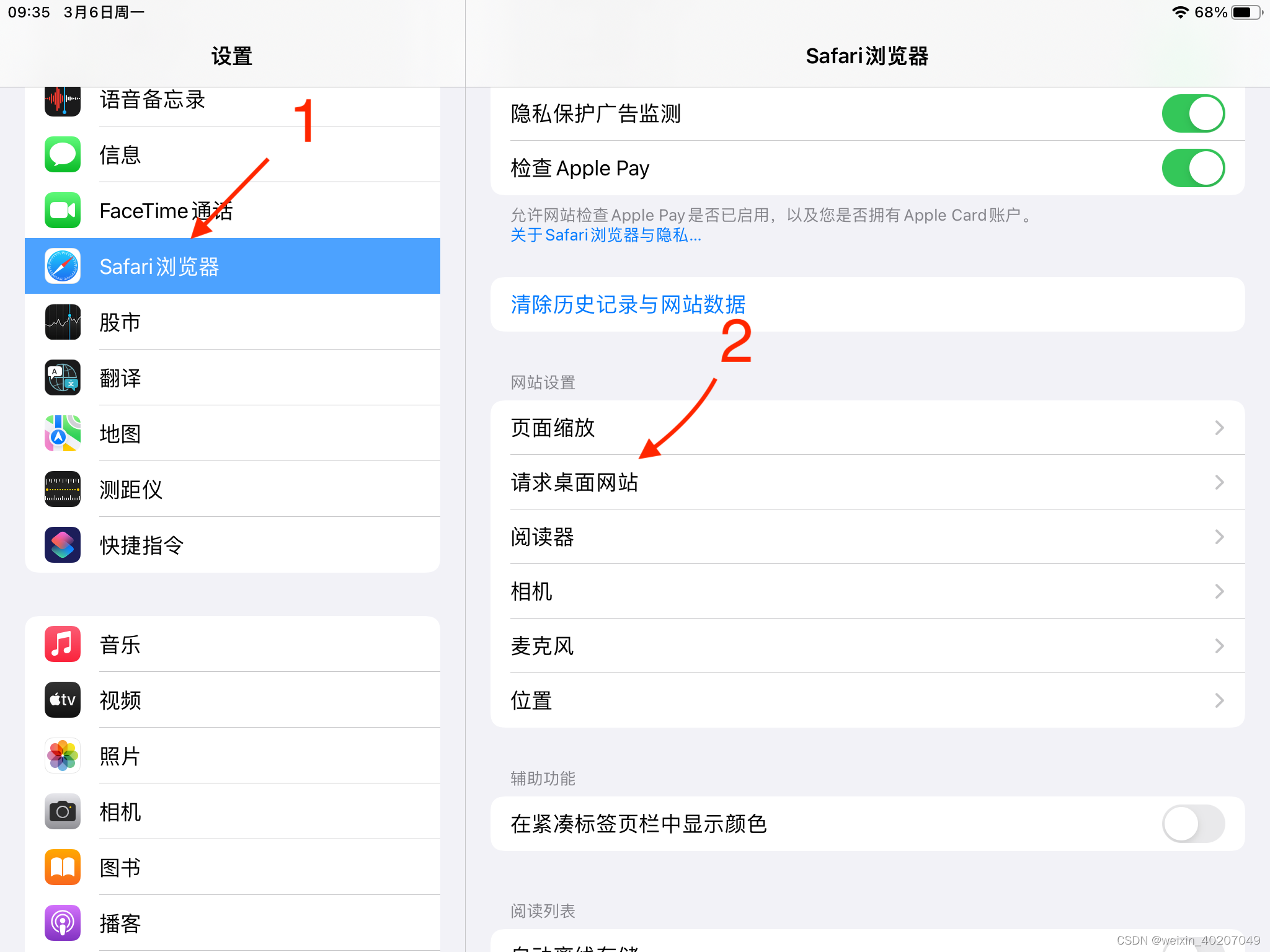The width and height of the screenshot is (1270, 952).
Task: Open the Voice Memos app icon
Action: tap(63, 100)
